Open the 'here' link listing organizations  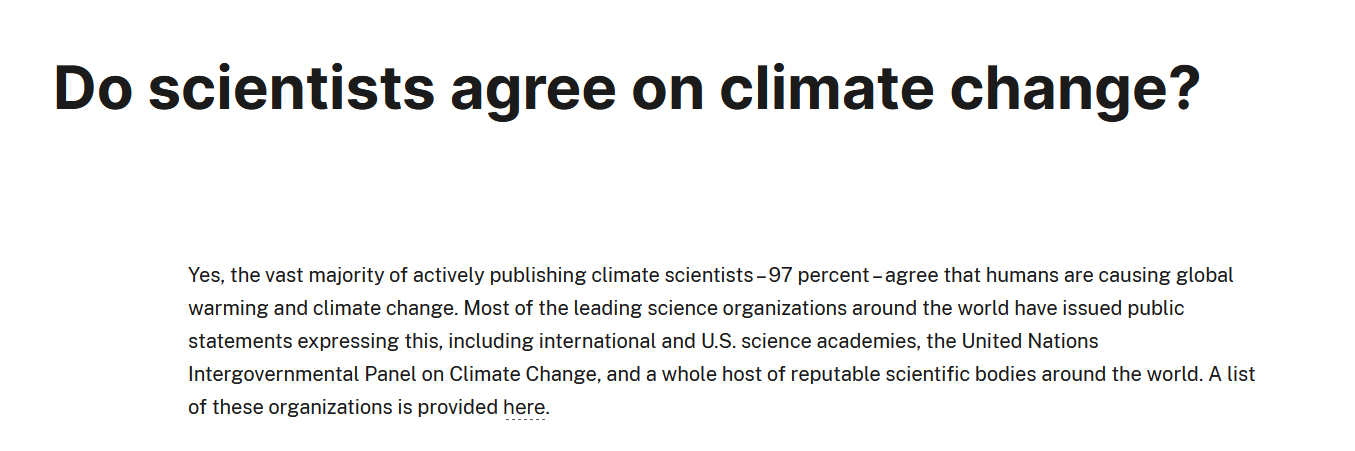(524, 408)
